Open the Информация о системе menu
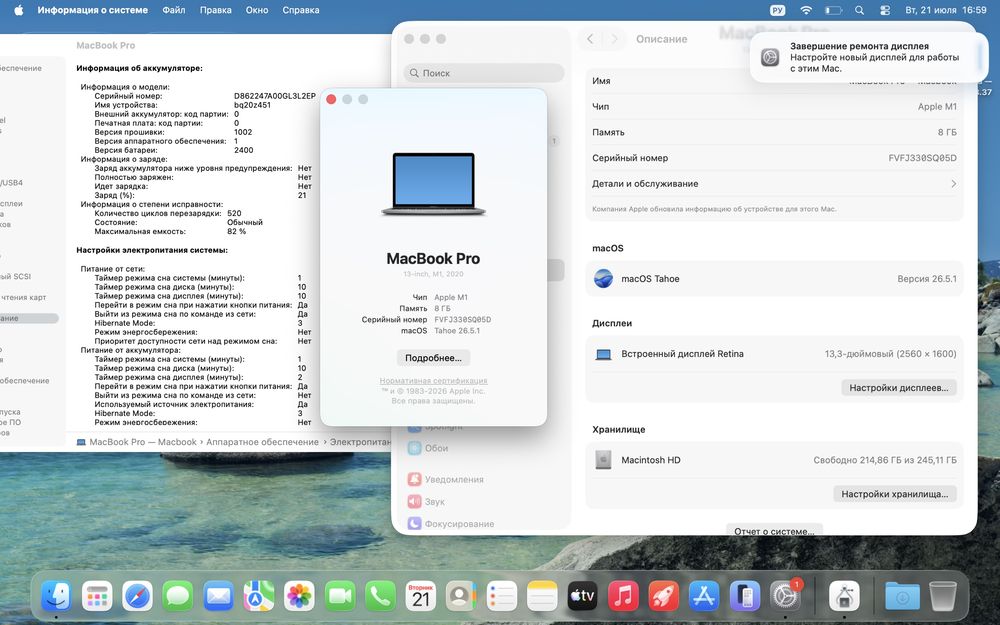The width and height of the screenshot is (1000, 625). click(92, 10)
